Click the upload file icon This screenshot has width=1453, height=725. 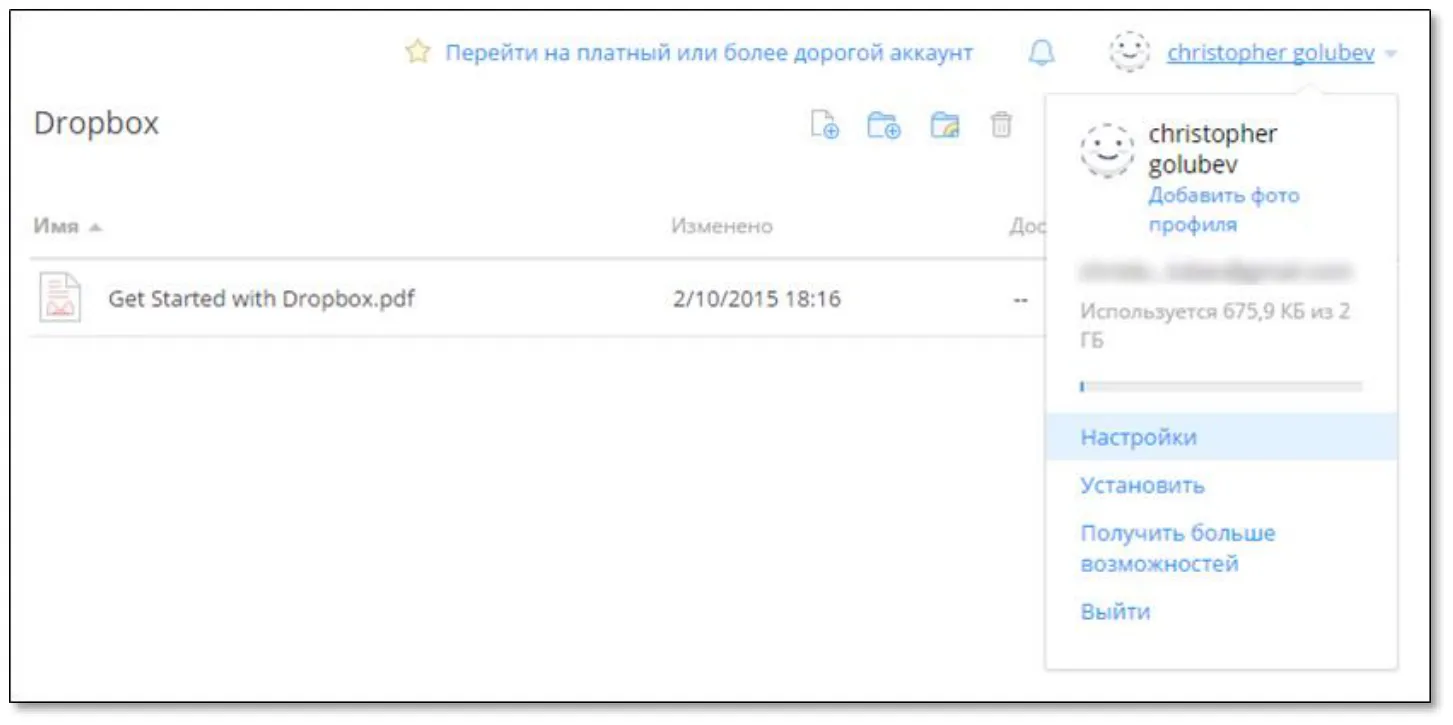[825, 125]
